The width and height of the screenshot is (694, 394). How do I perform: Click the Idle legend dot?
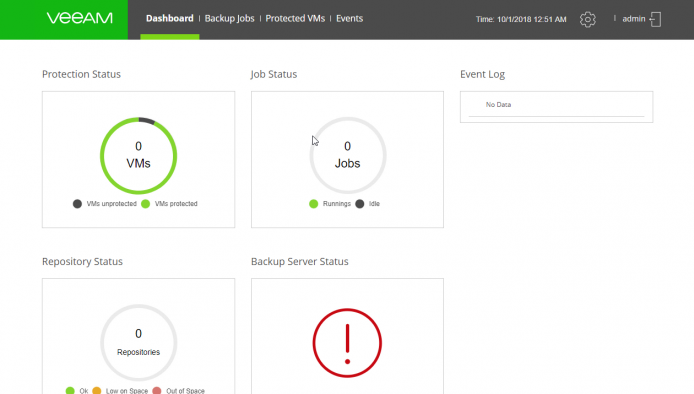[x=360, y=204]
